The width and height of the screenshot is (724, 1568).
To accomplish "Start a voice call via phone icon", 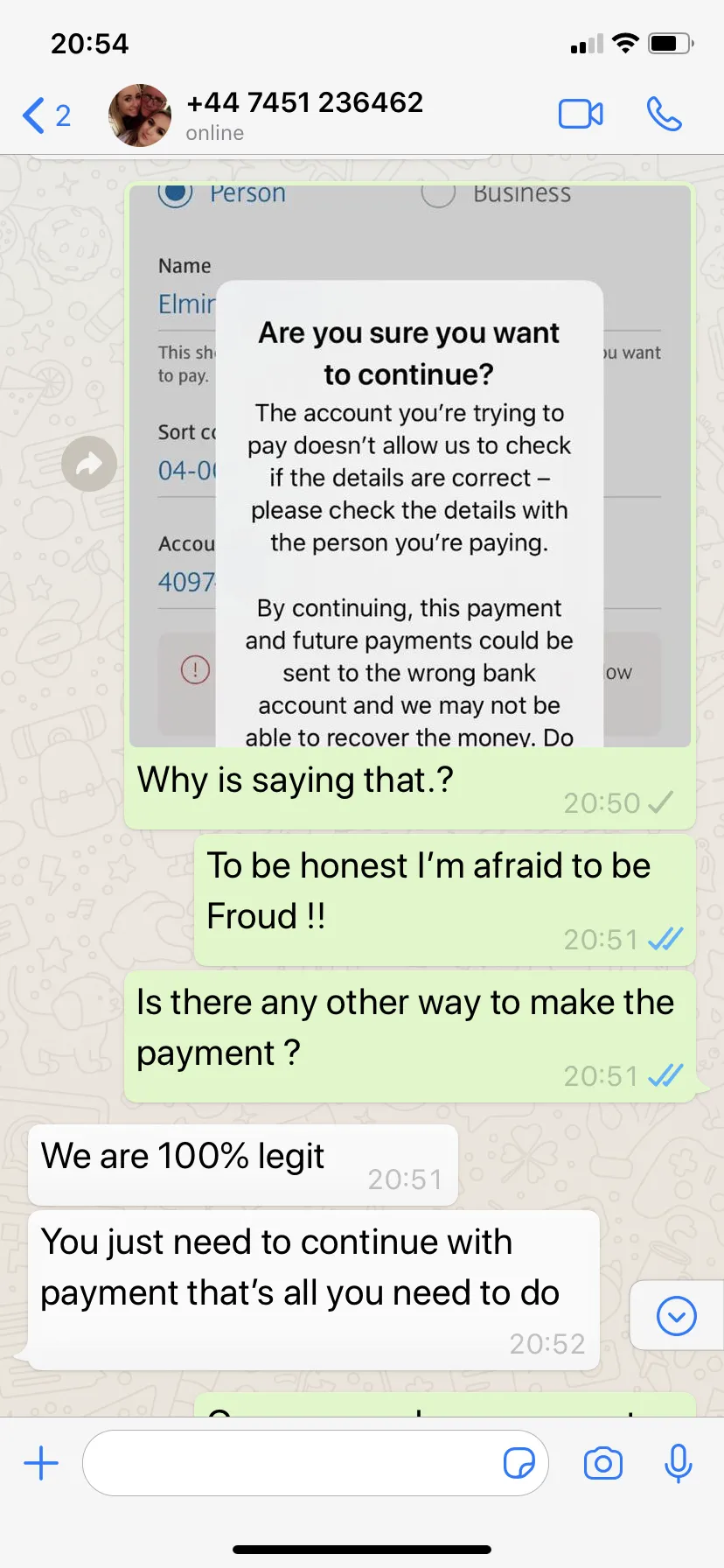I will pyautogui.click(x=665, y=115).
